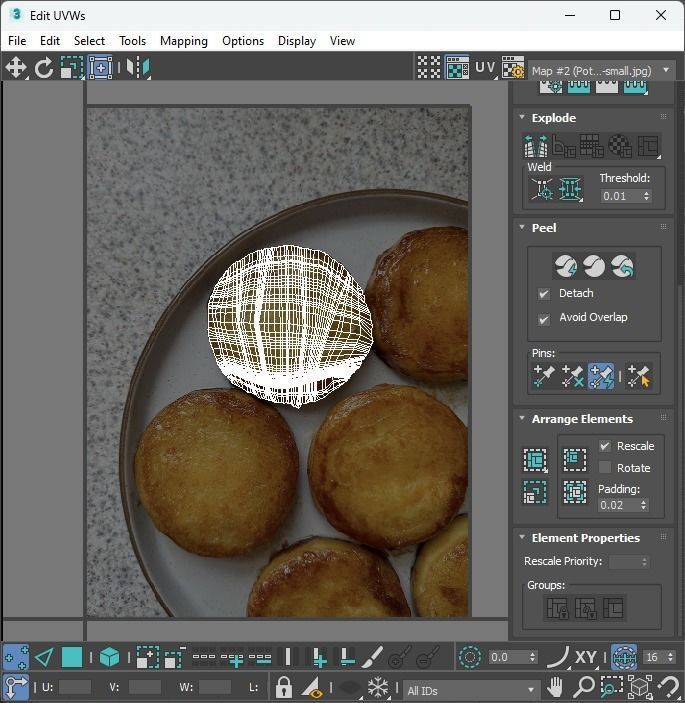Screen dimensions: 685x703
Task: Click Flatten by Material ID icon
Action: 620,146
